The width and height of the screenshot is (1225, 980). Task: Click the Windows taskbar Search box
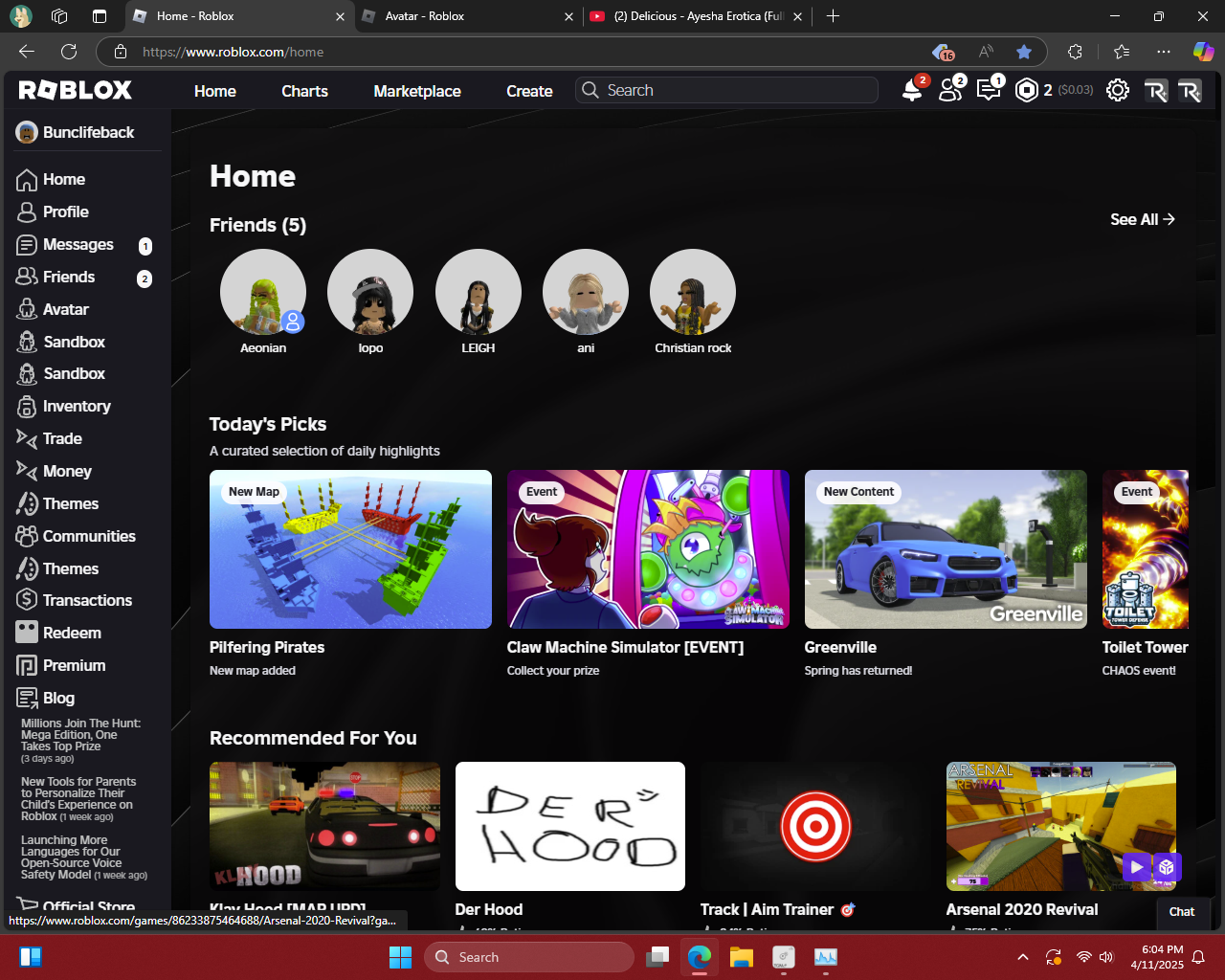(x=529, y=957)
